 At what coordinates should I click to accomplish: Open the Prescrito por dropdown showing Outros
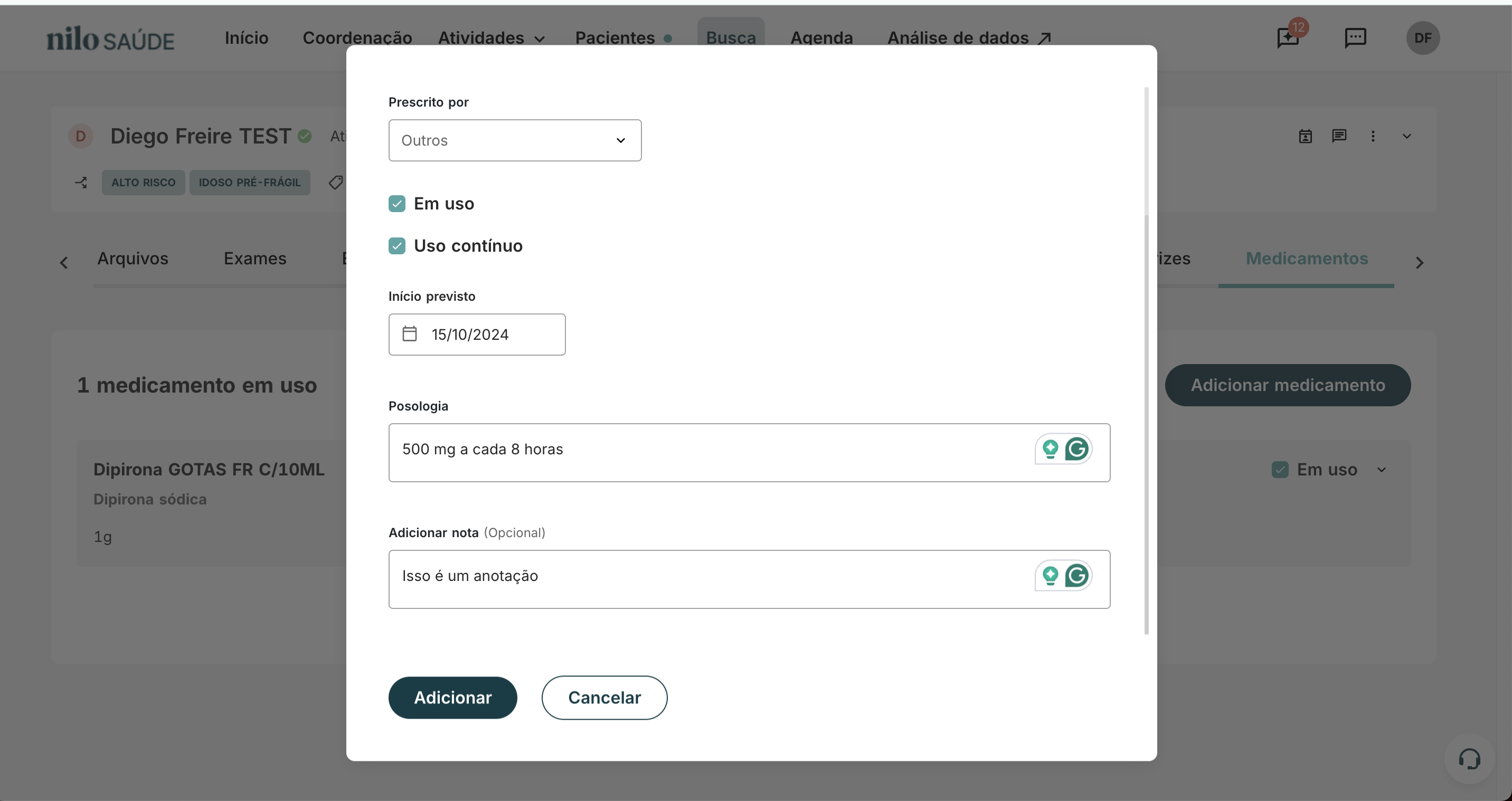(x=515, y=140)
